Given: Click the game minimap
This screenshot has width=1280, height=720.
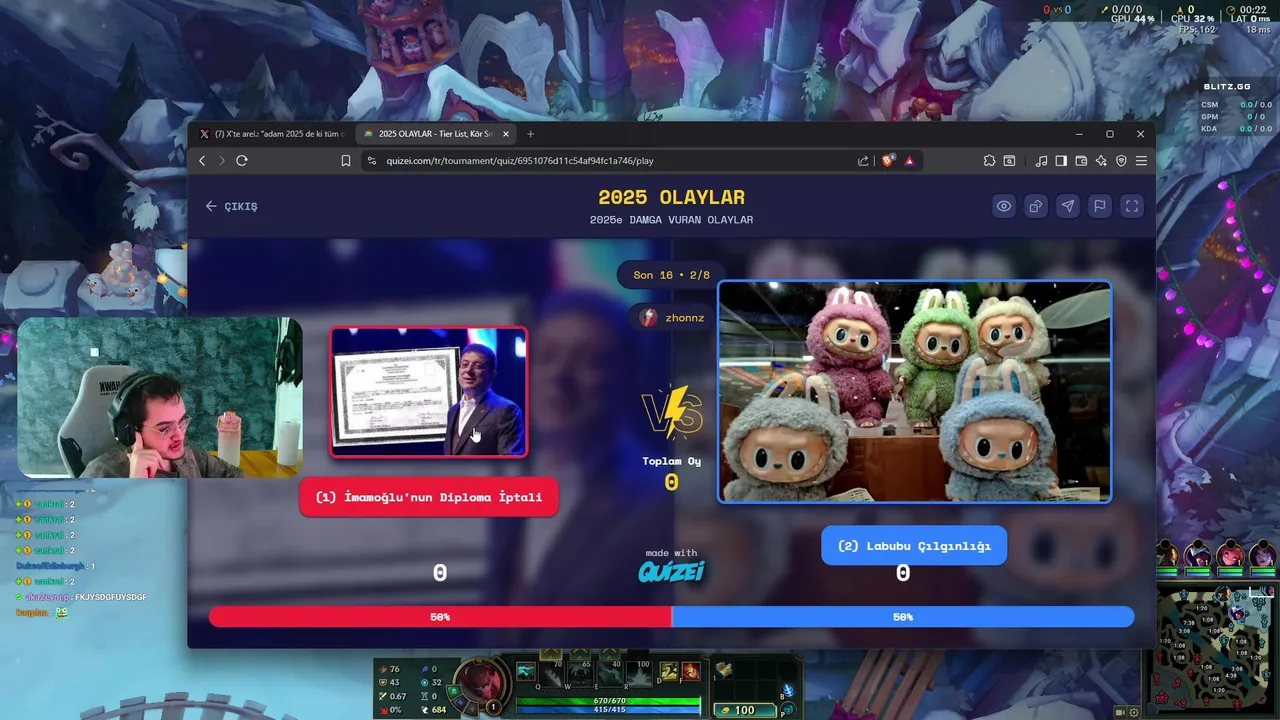Looking at the screenshot, I should [1218, 650].
